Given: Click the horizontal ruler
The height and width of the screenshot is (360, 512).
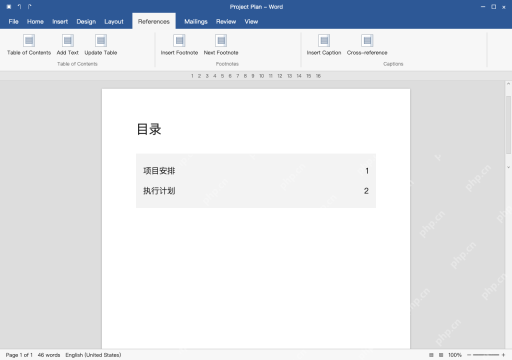Looking at the screenshot, I should (x=256, y=76).
